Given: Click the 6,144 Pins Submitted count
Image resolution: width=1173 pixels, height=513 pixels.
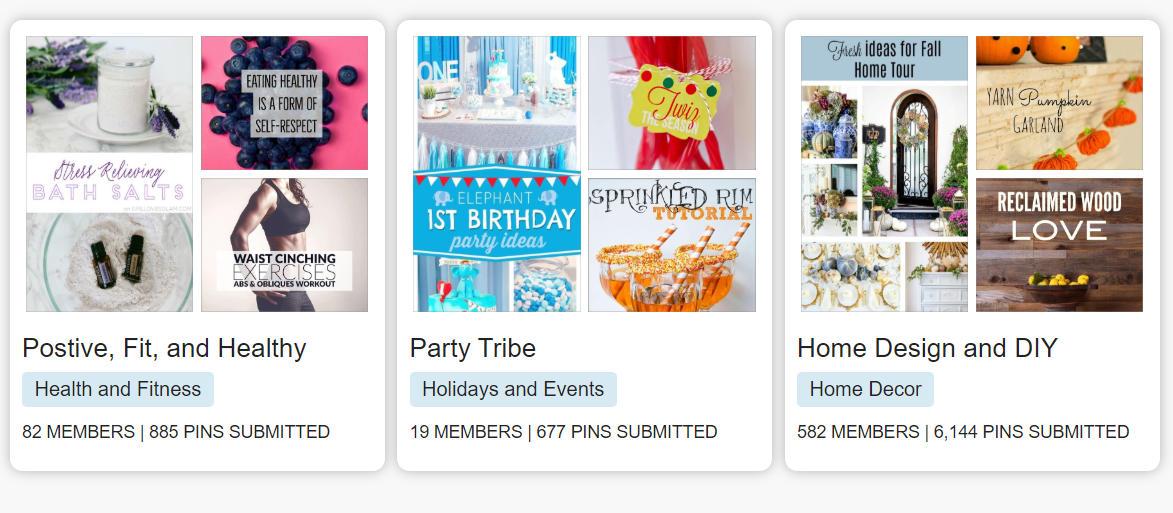Looking at the screenshot, I should pyautogui.click(x=1031, y=432).
